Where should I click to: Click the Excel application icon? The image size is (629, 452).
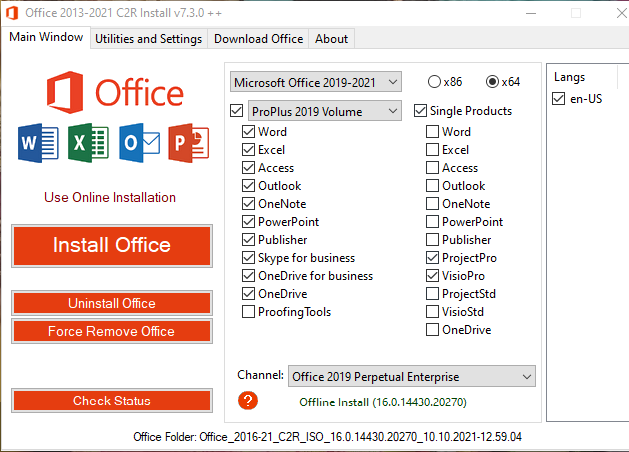pyautogui.click(x=88, y=143)
